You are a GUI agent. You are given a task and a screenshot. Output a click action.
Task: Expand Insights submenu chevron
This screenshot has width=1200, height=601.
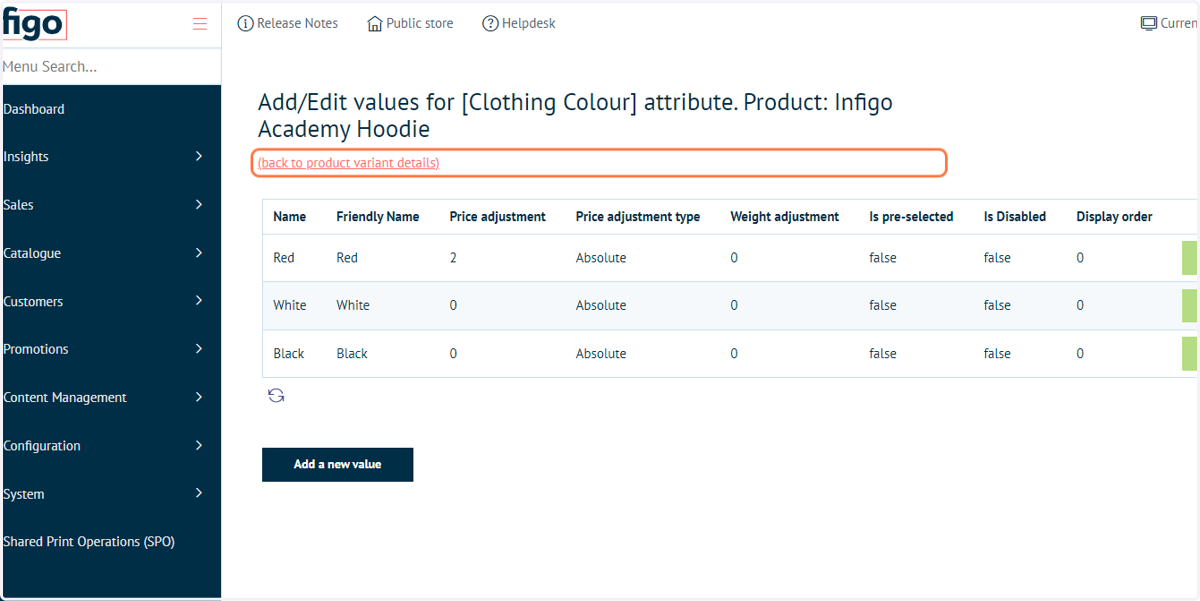coord(199,156)
